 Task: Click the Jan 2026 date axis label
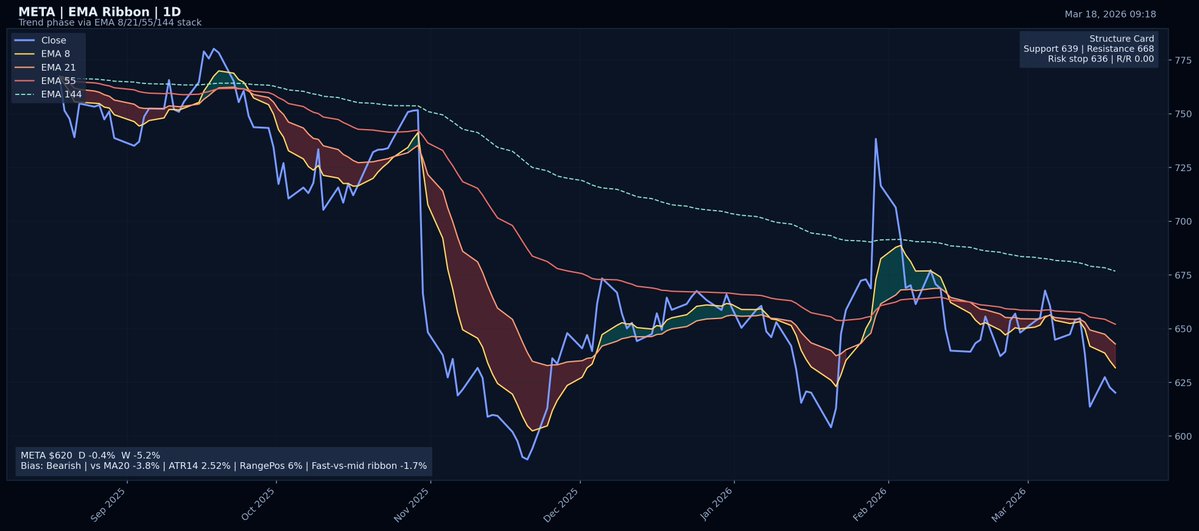coord(716,505)
